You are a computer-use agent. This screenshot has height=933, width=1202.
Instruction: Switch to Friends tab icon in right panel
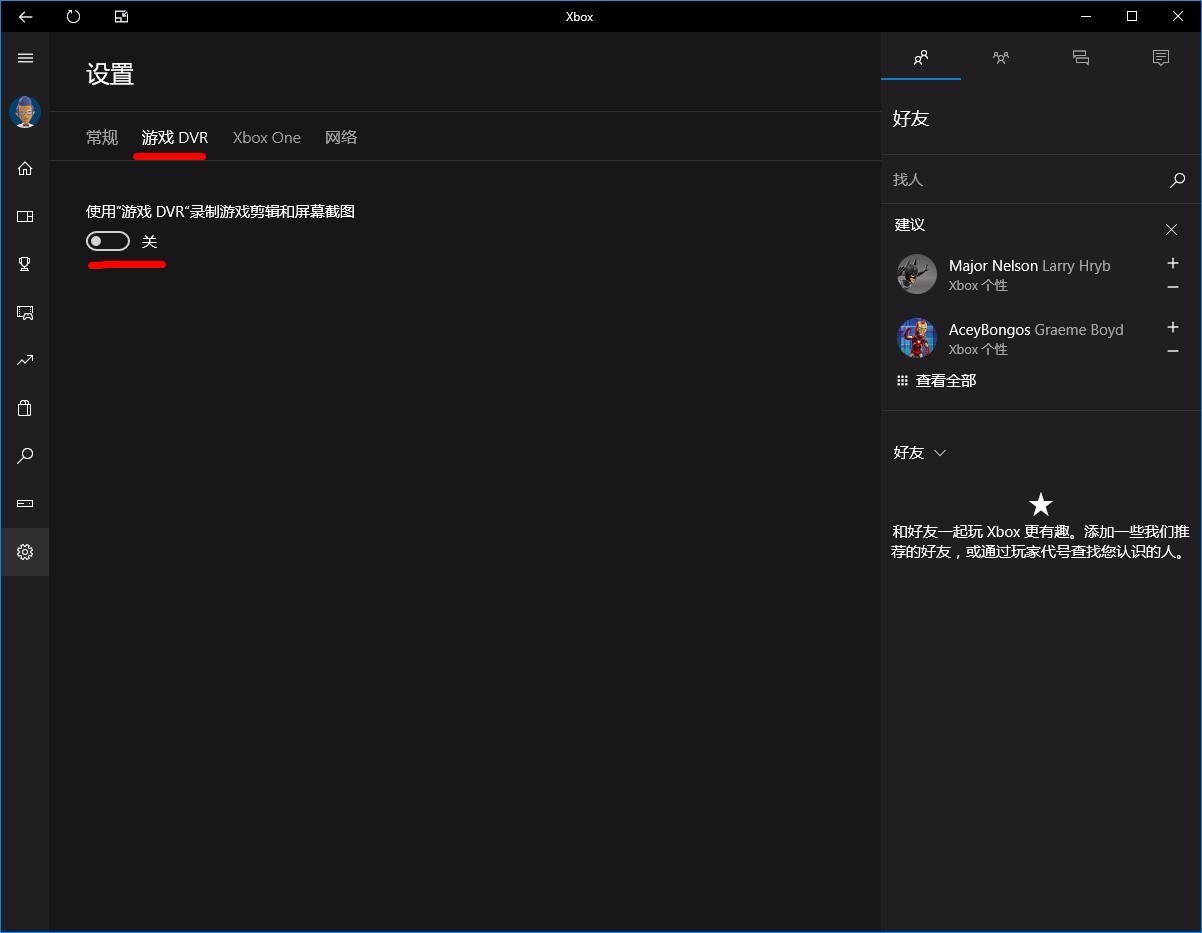(921, 57)
